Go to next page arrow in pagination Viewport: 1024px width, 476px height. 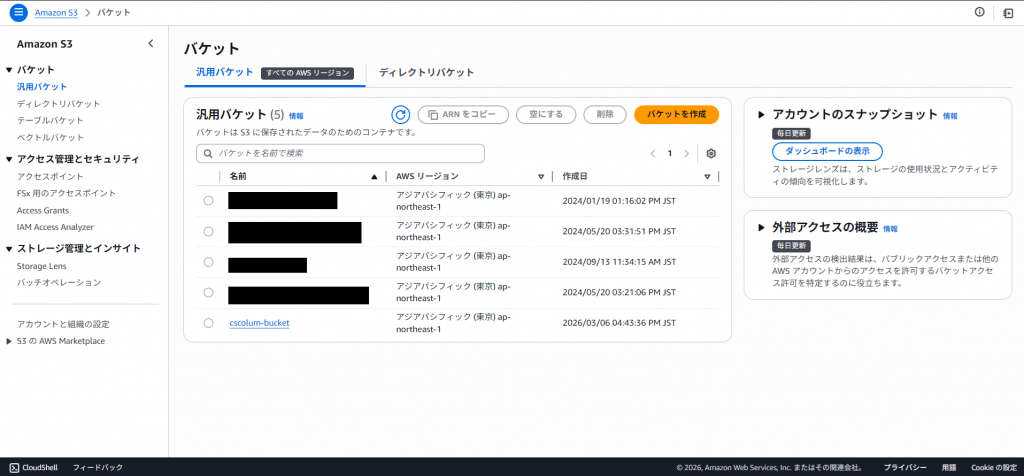click(x=685, y=154)
